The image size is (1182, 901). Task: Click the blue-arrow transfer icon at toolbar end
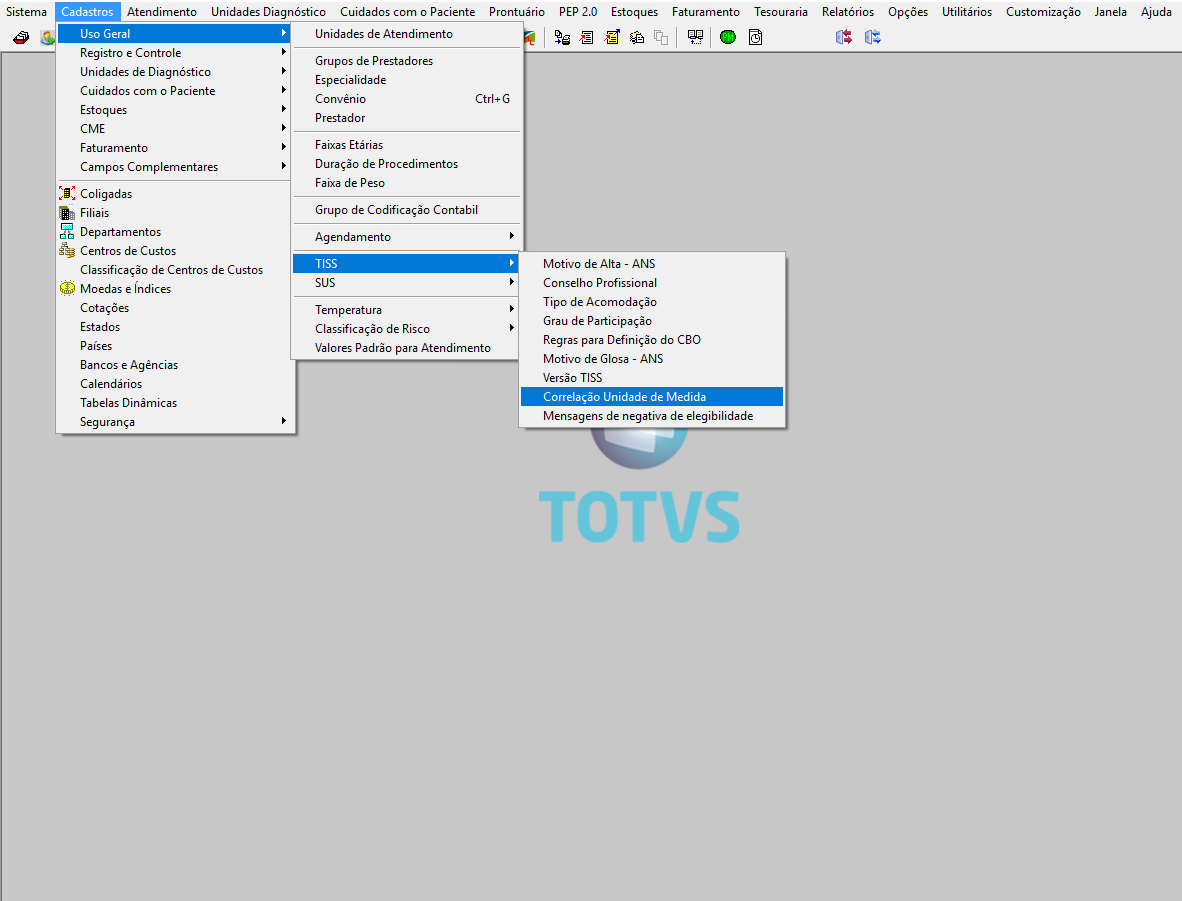point(873,37)
